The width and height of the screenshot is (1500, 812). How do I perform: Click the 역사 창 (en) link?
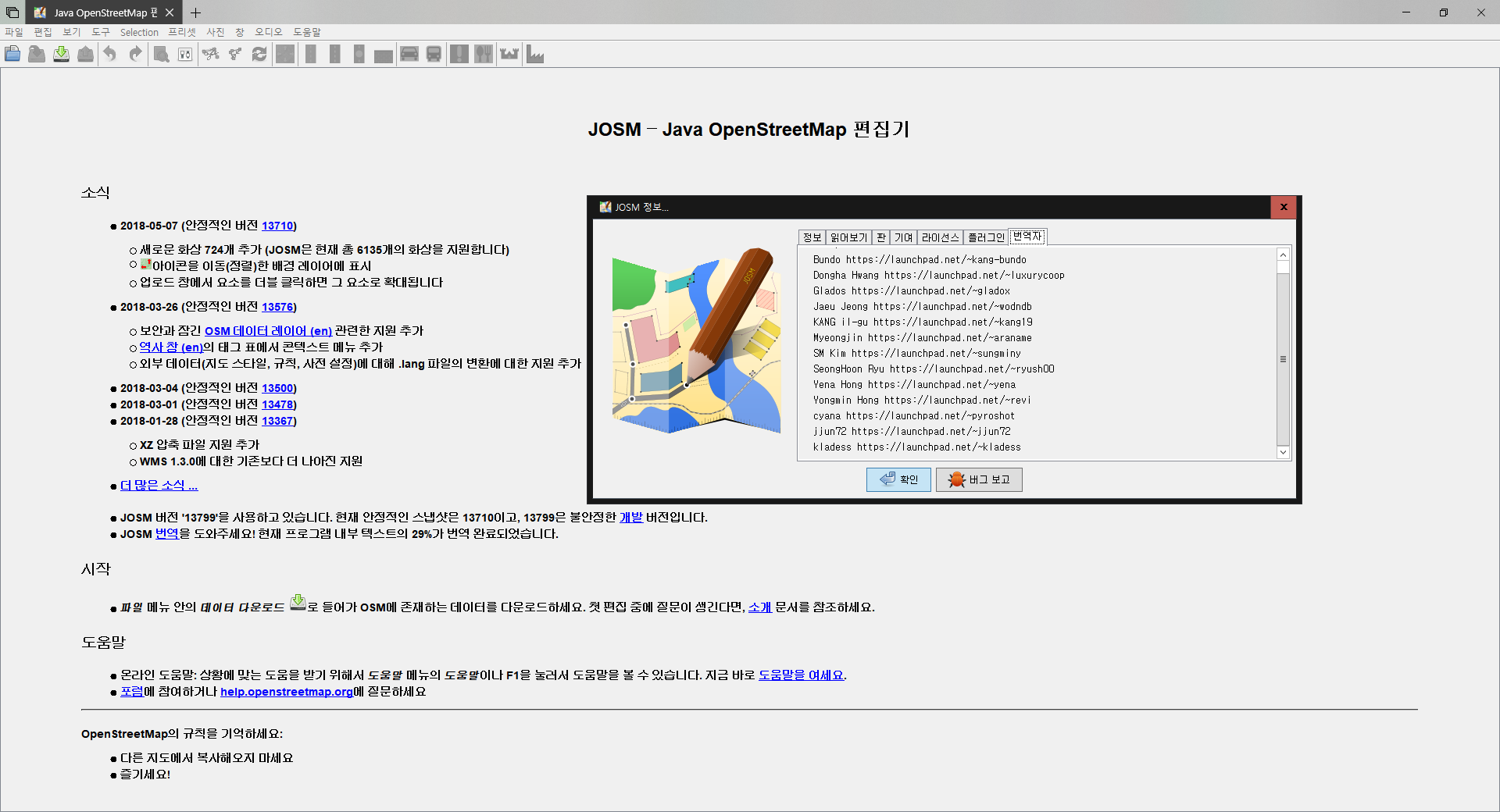(x=171, y=347)
